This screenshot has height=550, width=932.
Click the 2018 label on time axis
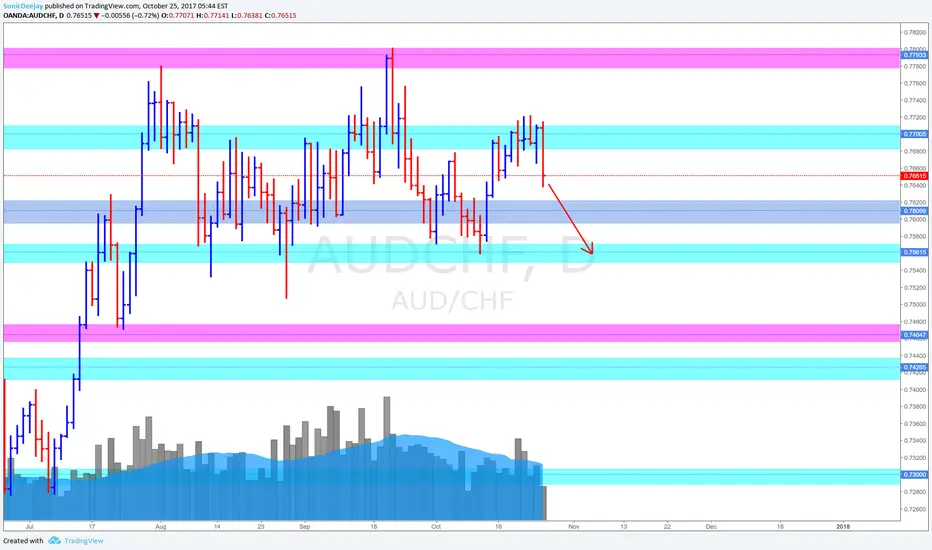(x=843, y=527)
